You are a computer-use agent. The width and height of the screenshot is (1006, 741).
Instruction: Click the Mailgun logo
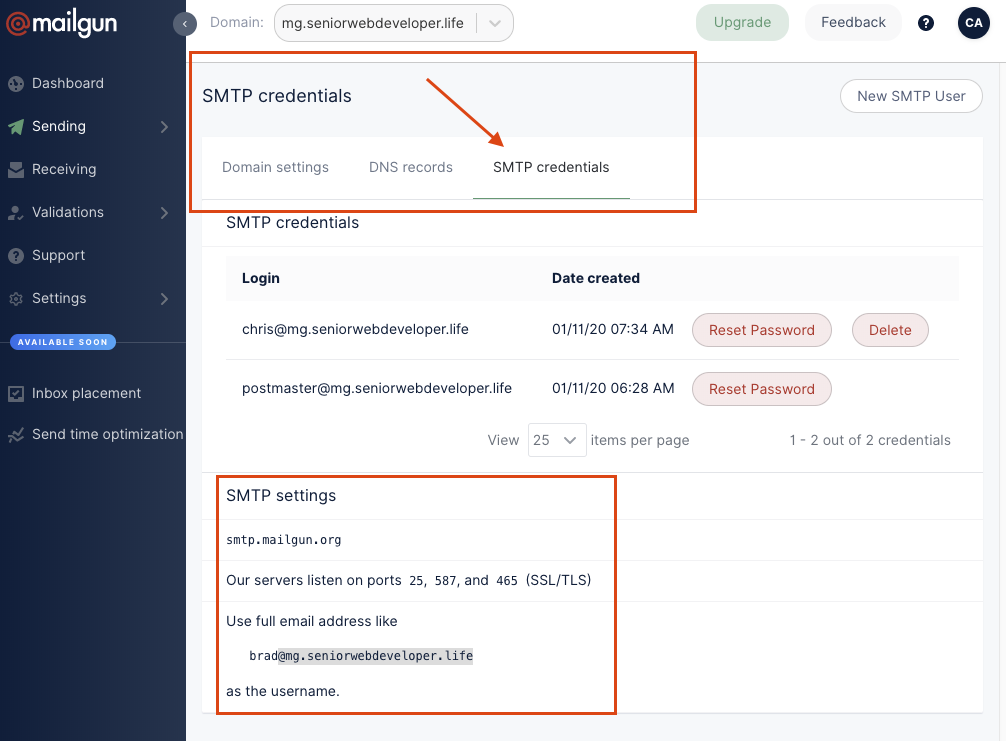tap(62, 24)
